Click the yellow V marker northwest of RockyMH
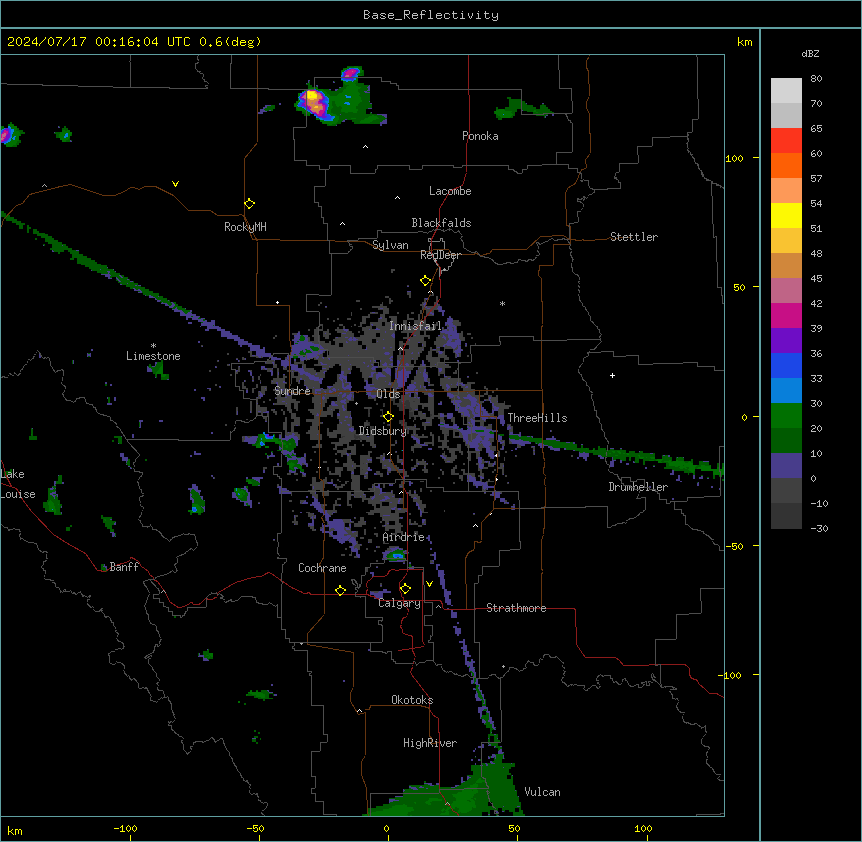 tap(175, 184)
